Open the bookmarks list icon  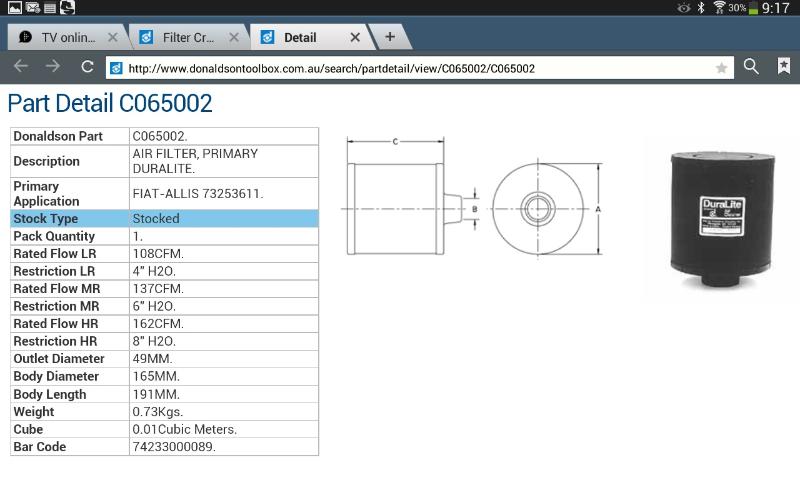tap(784, 66)
